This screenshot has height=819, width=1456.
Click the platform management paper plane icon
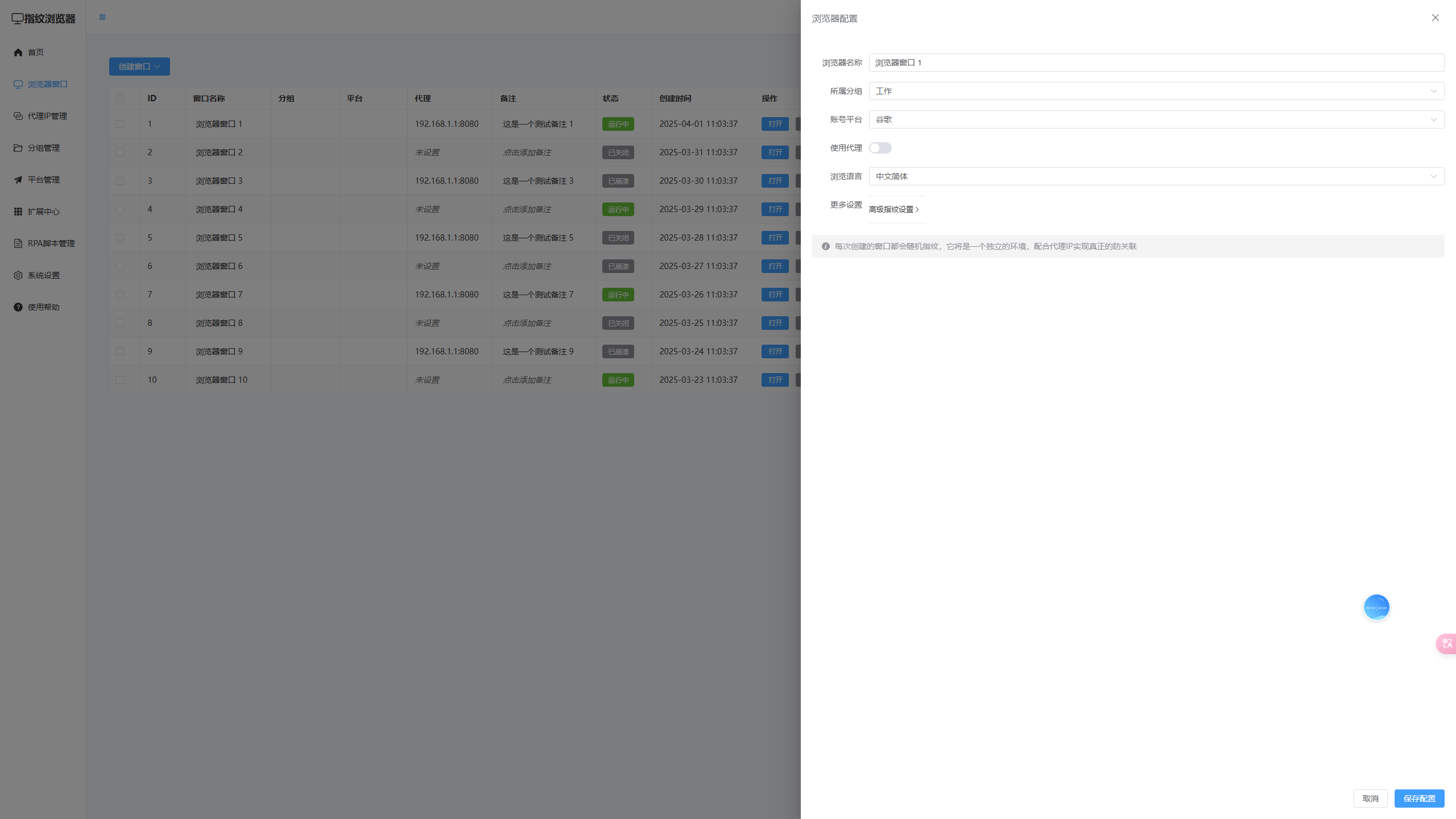[x=18, y=180]
